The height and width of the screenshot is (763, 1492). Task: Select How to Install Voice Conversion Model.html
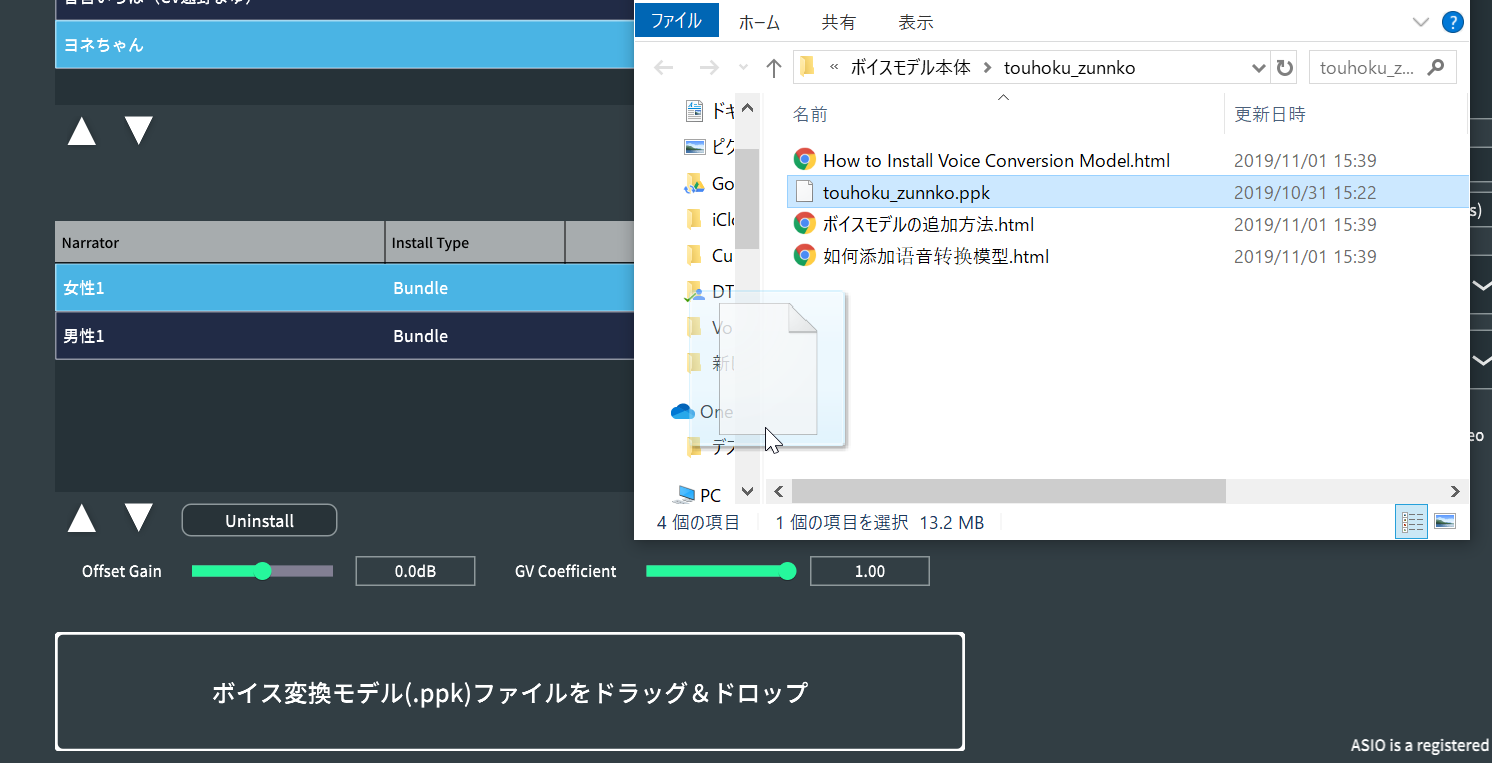(x=996, y=160)
